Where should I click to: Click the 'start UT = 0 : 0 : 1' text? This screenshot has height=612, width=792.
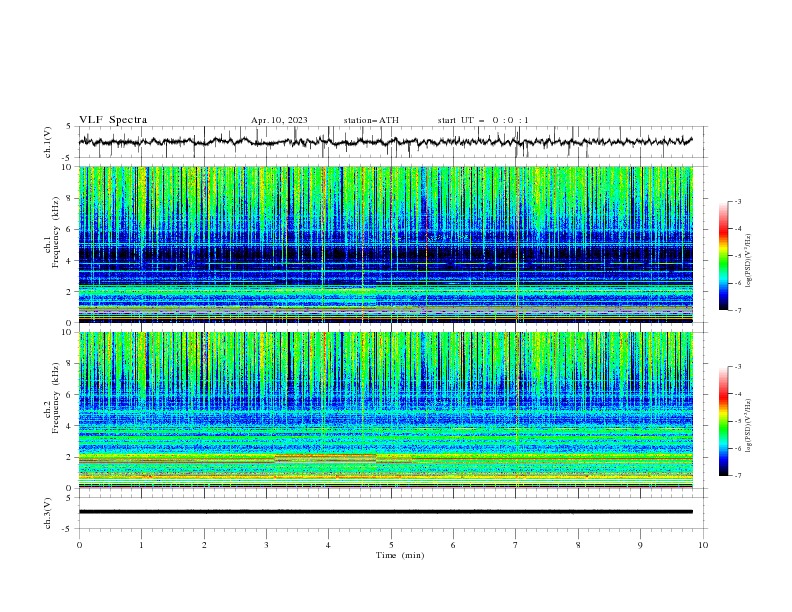point(483,120)
